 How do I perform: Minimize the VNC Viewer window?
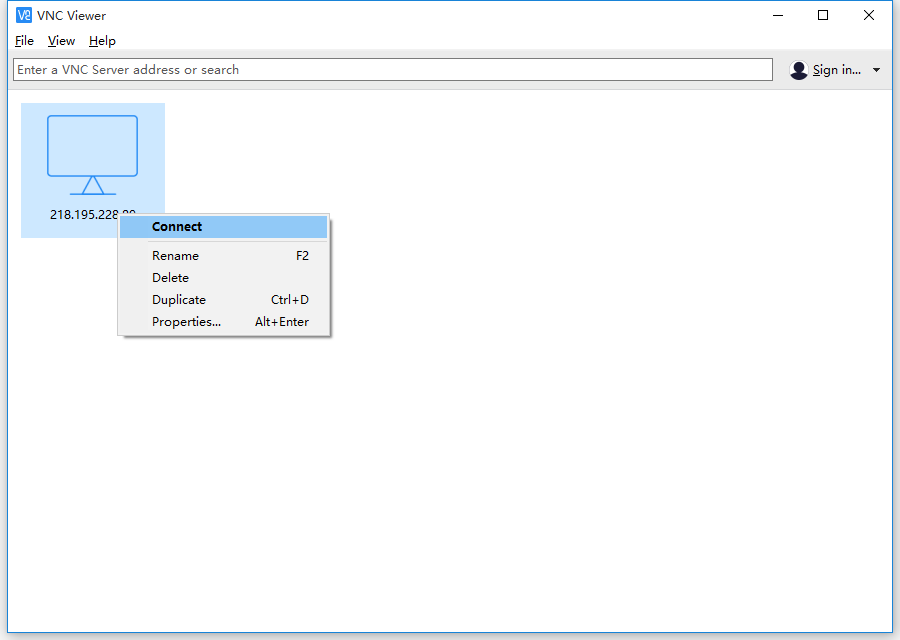click(778, 15)
